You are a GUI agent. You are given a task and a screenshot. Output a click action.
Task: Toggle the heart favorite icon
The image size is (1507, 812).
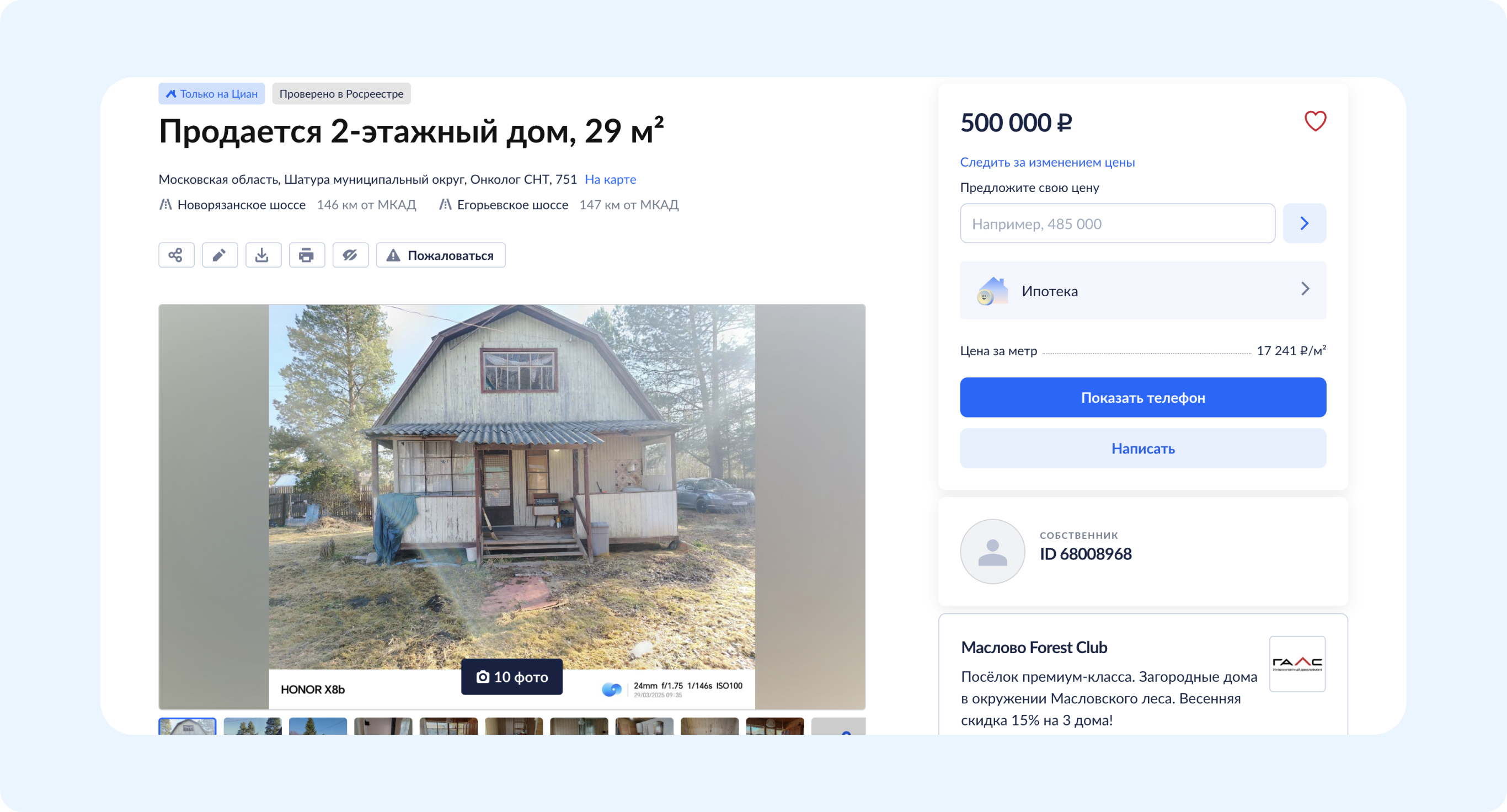pyautogui.click(x=1315, y=121)
